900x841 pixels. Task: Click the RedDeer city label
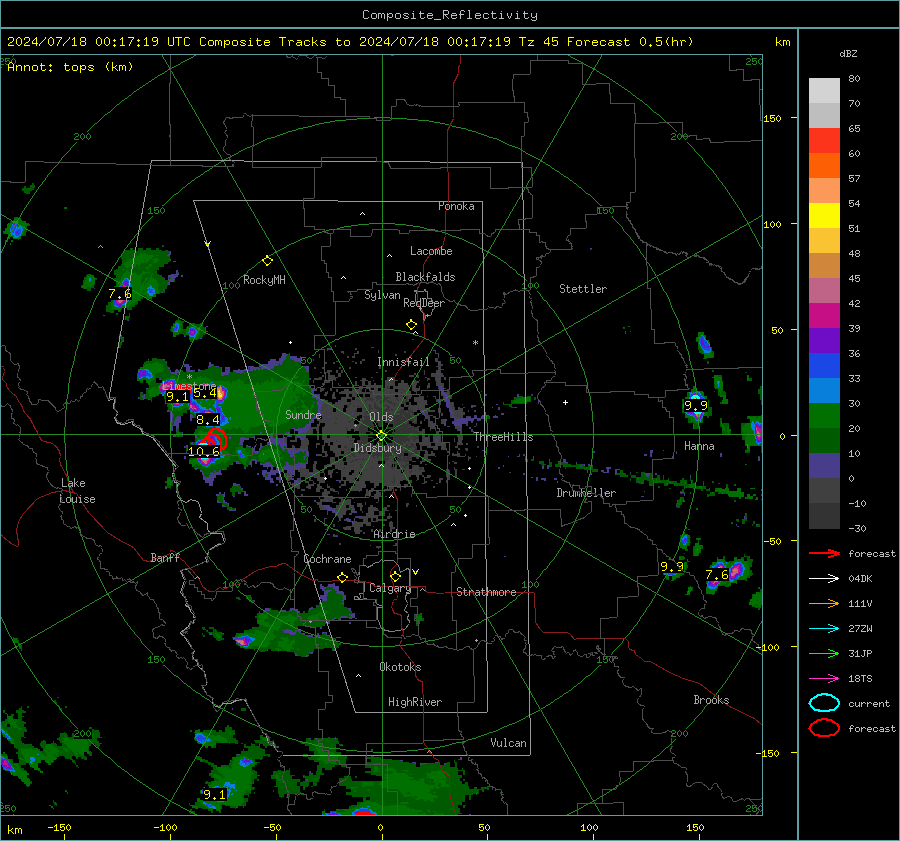pos(424,303)
